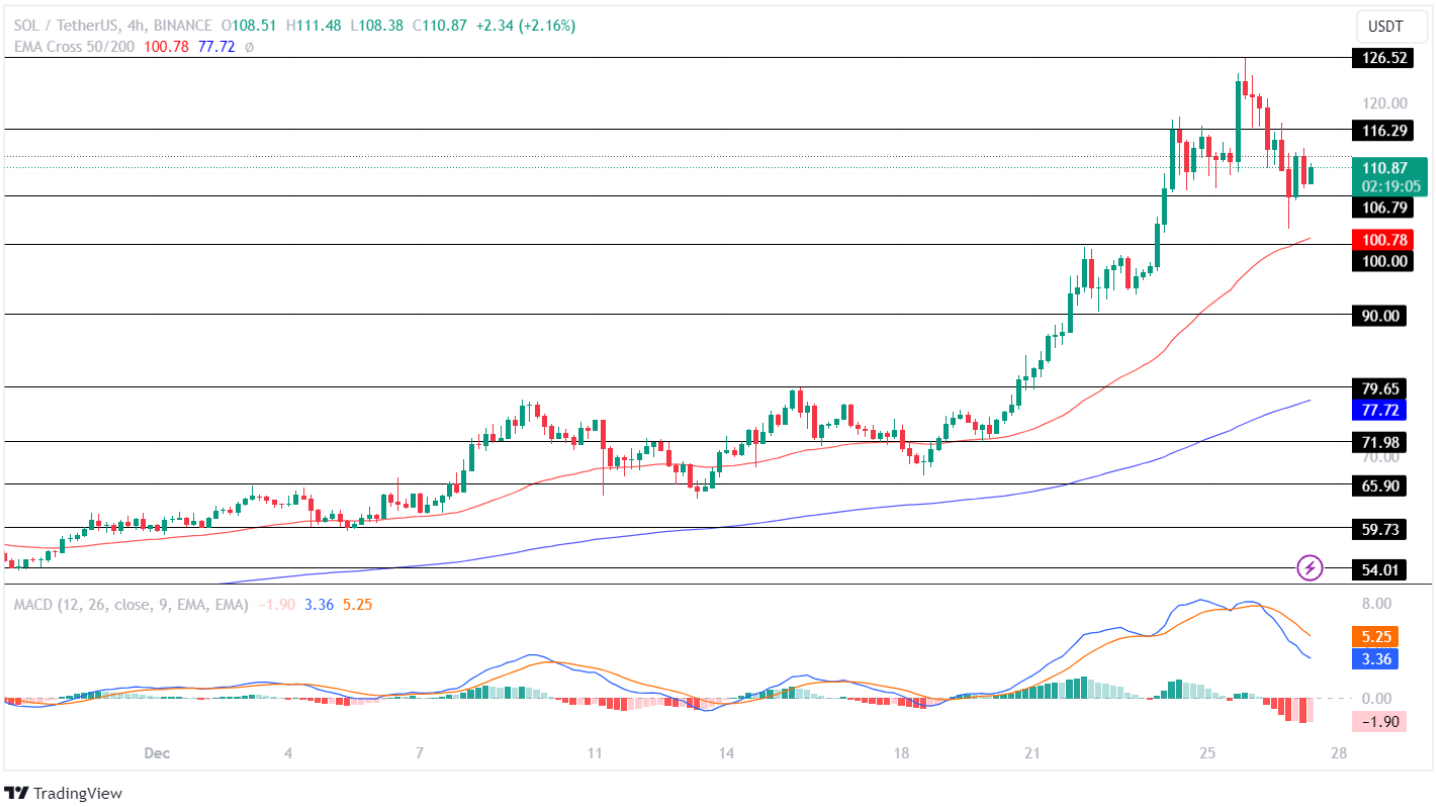1436x807 pixels.
Task: Click the 116.29 price level label
Action: click(1381, 130)
